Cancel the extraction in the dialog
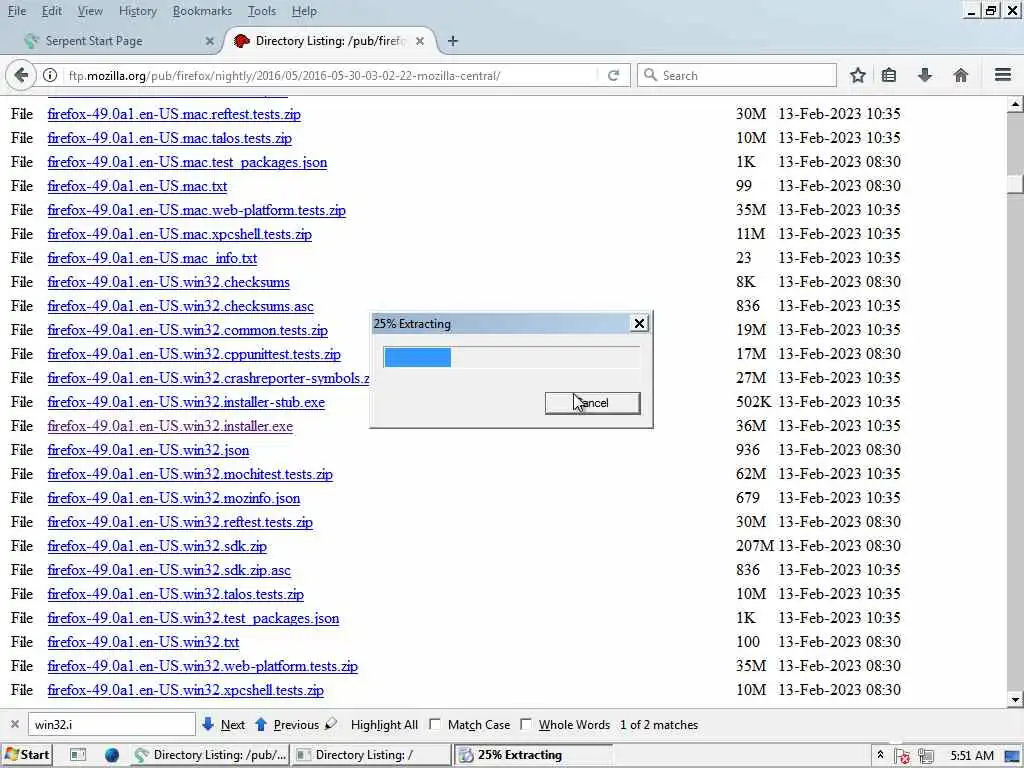Screen dimensions: 1024x768 tap(592, 403)
